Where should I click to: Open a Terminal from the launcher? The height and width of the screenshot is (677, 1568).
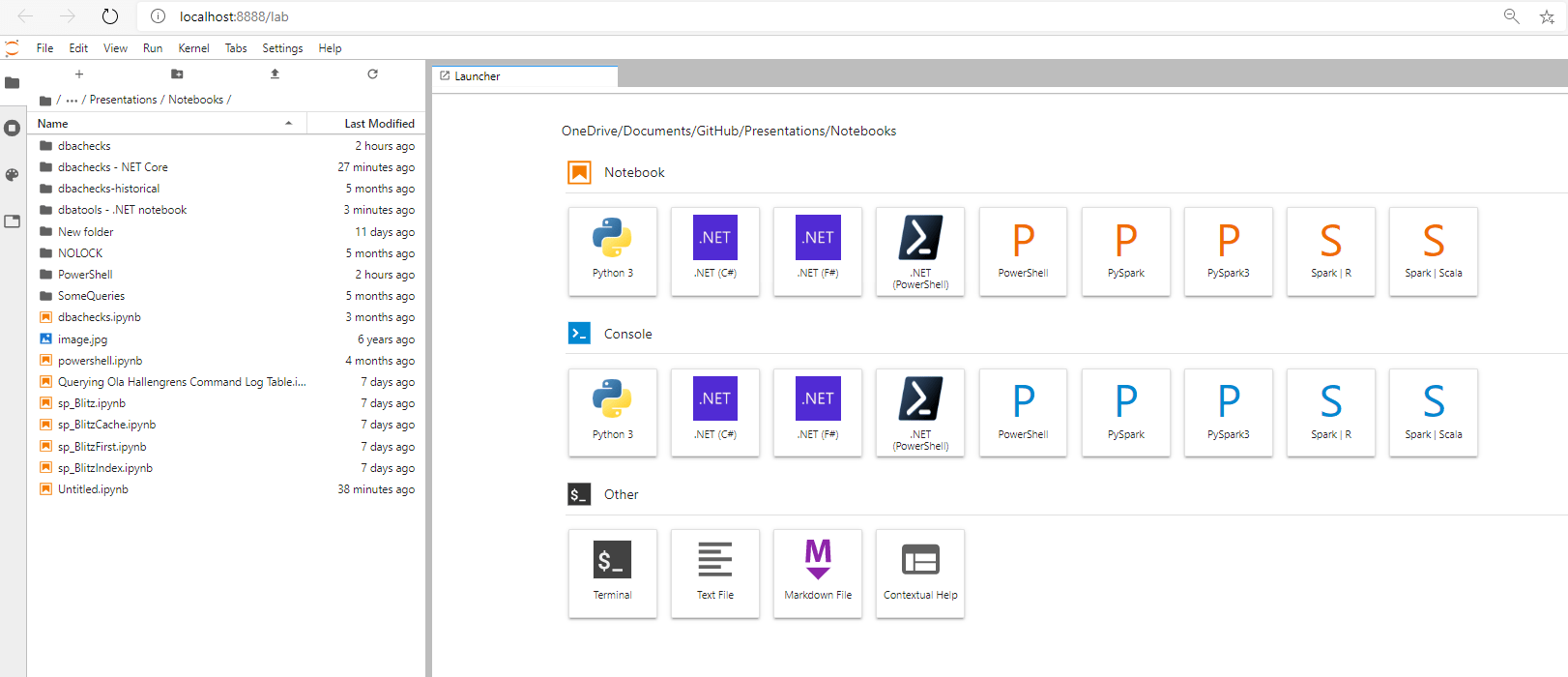tap(612, 573)
